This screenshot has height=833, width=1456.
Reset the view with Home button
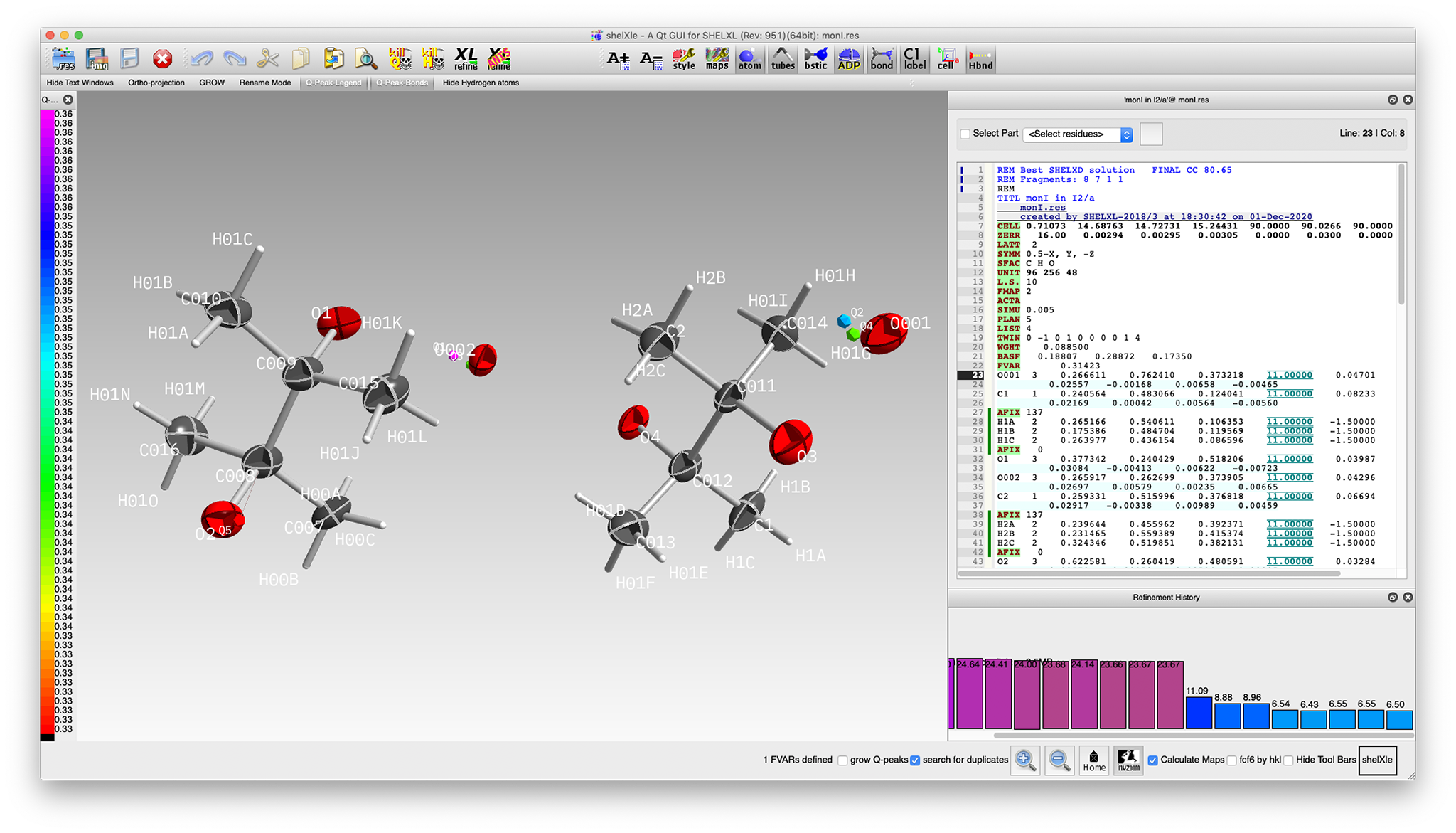point(1094,760)
